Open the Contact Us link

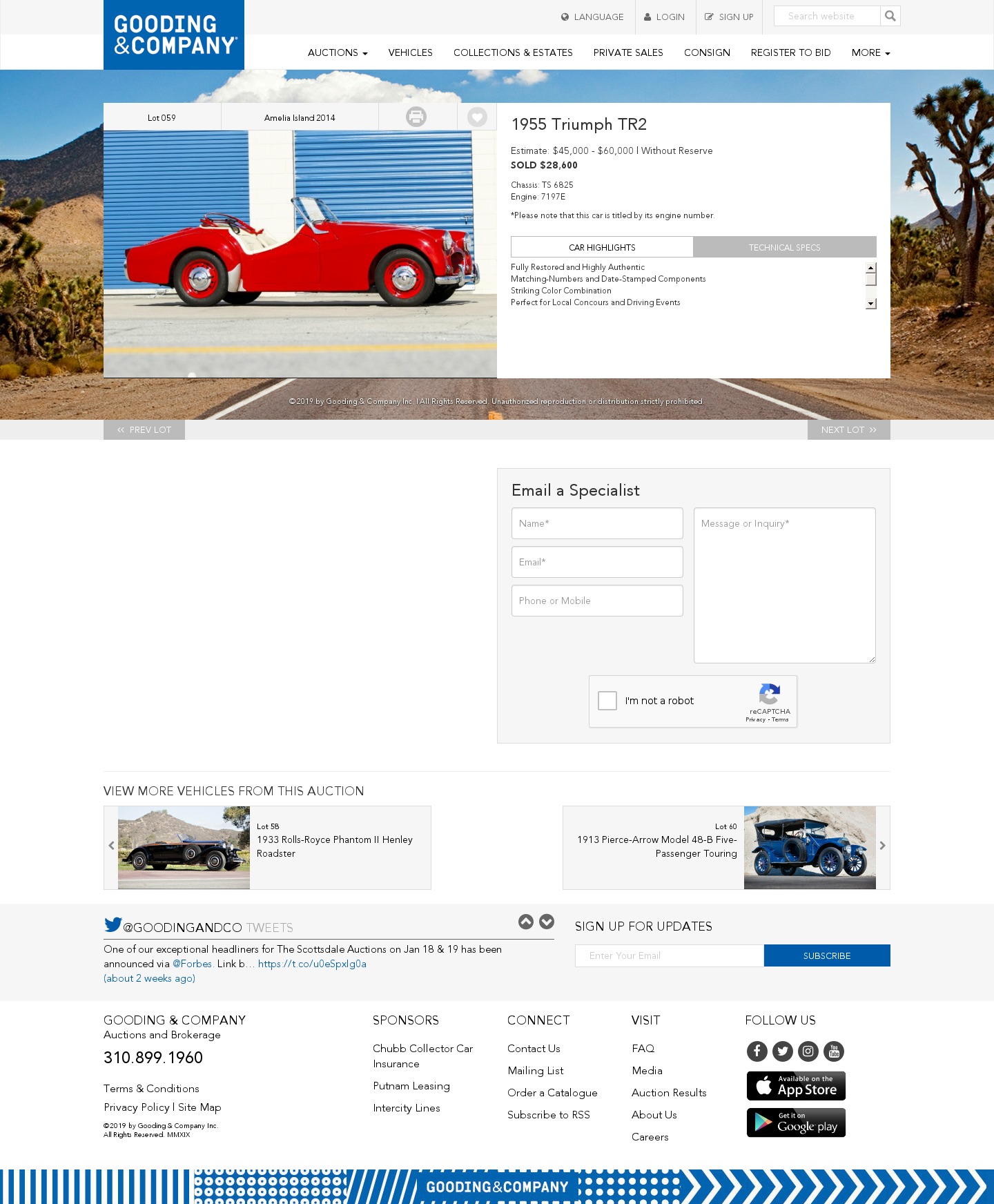[534, 1049]
